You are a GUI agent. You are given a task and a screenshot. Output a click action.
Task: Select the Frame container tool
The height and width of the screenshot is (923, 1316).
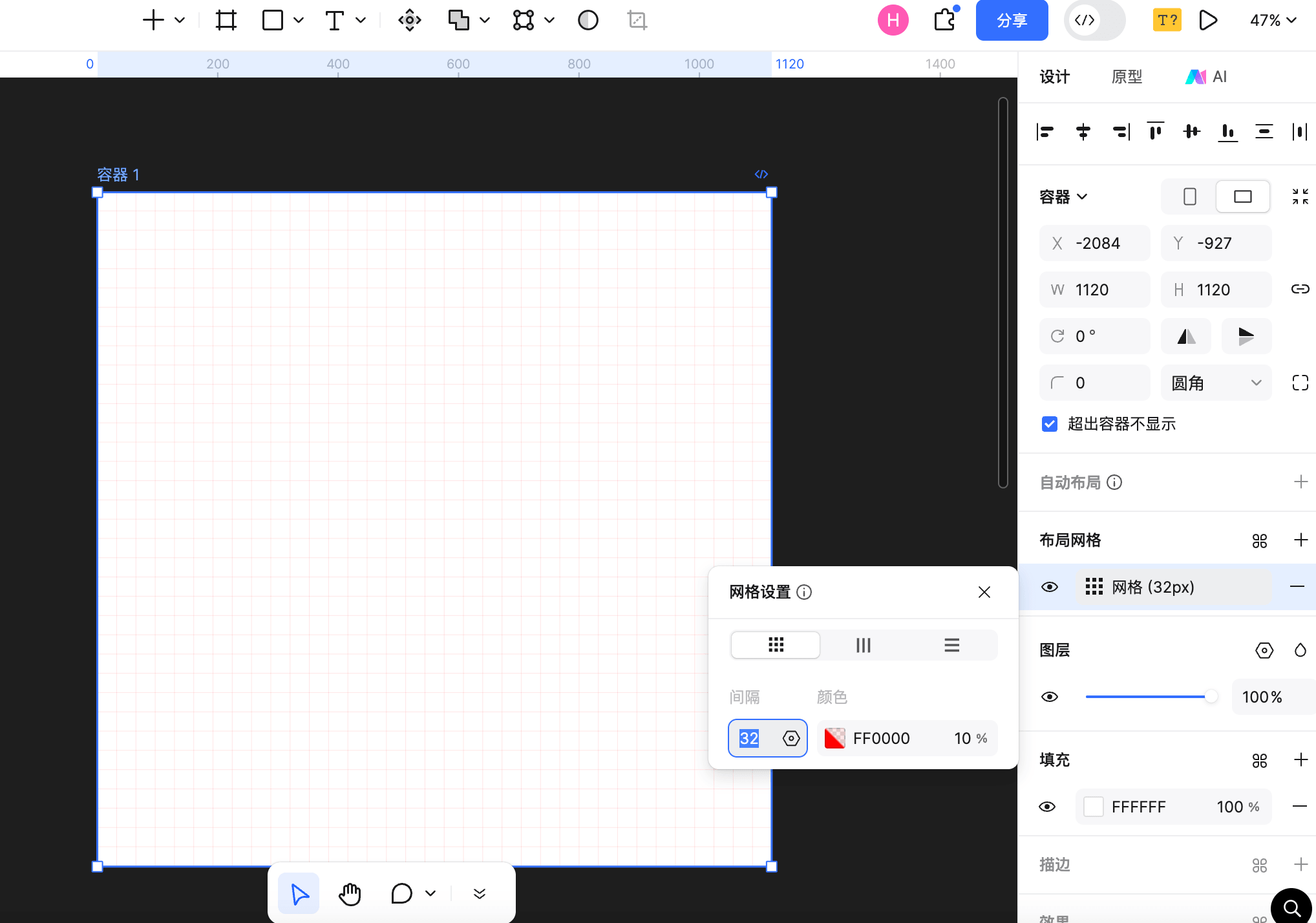(226, 20)
